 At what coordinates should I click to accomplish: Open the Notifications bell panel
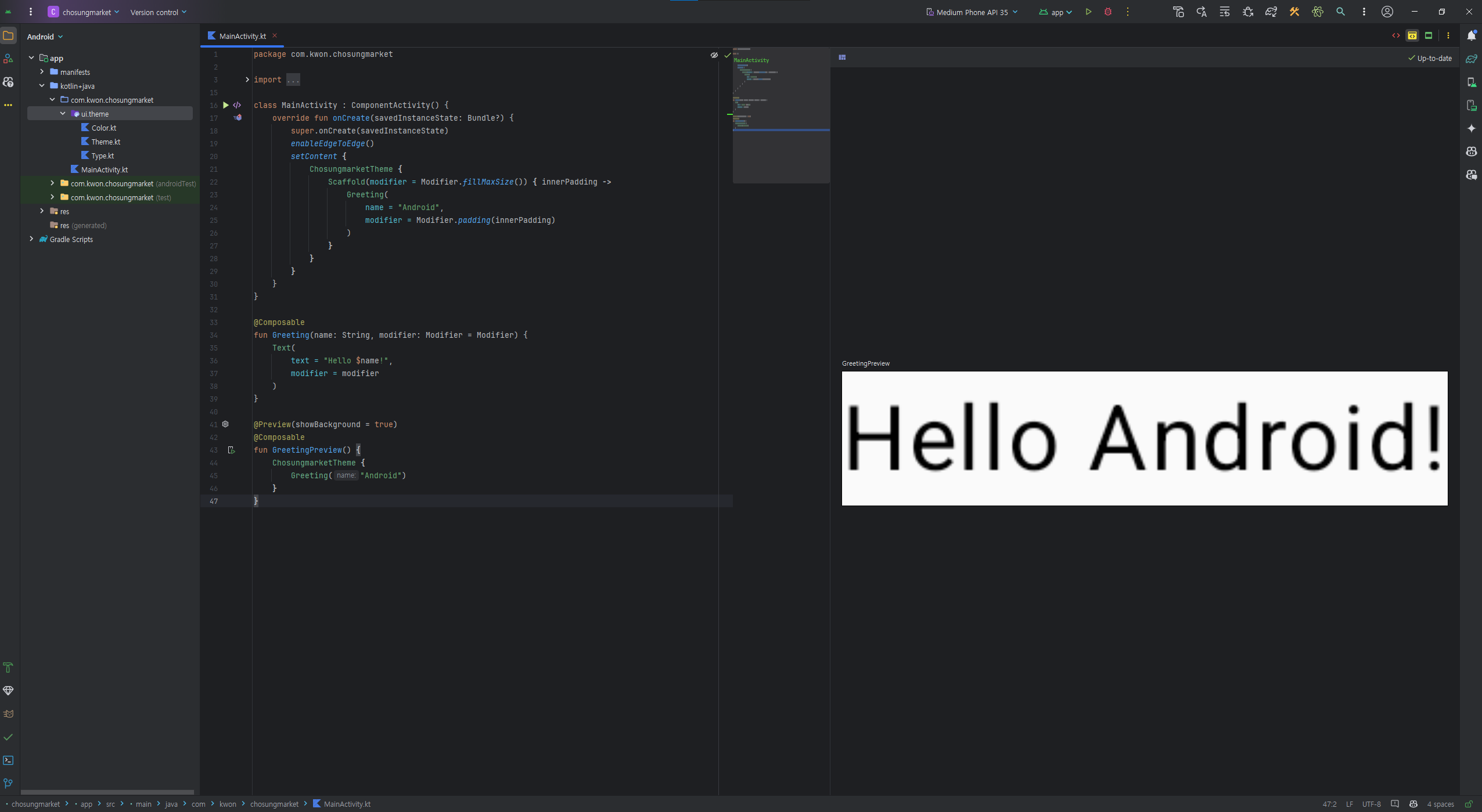(x=1471, y=36)
